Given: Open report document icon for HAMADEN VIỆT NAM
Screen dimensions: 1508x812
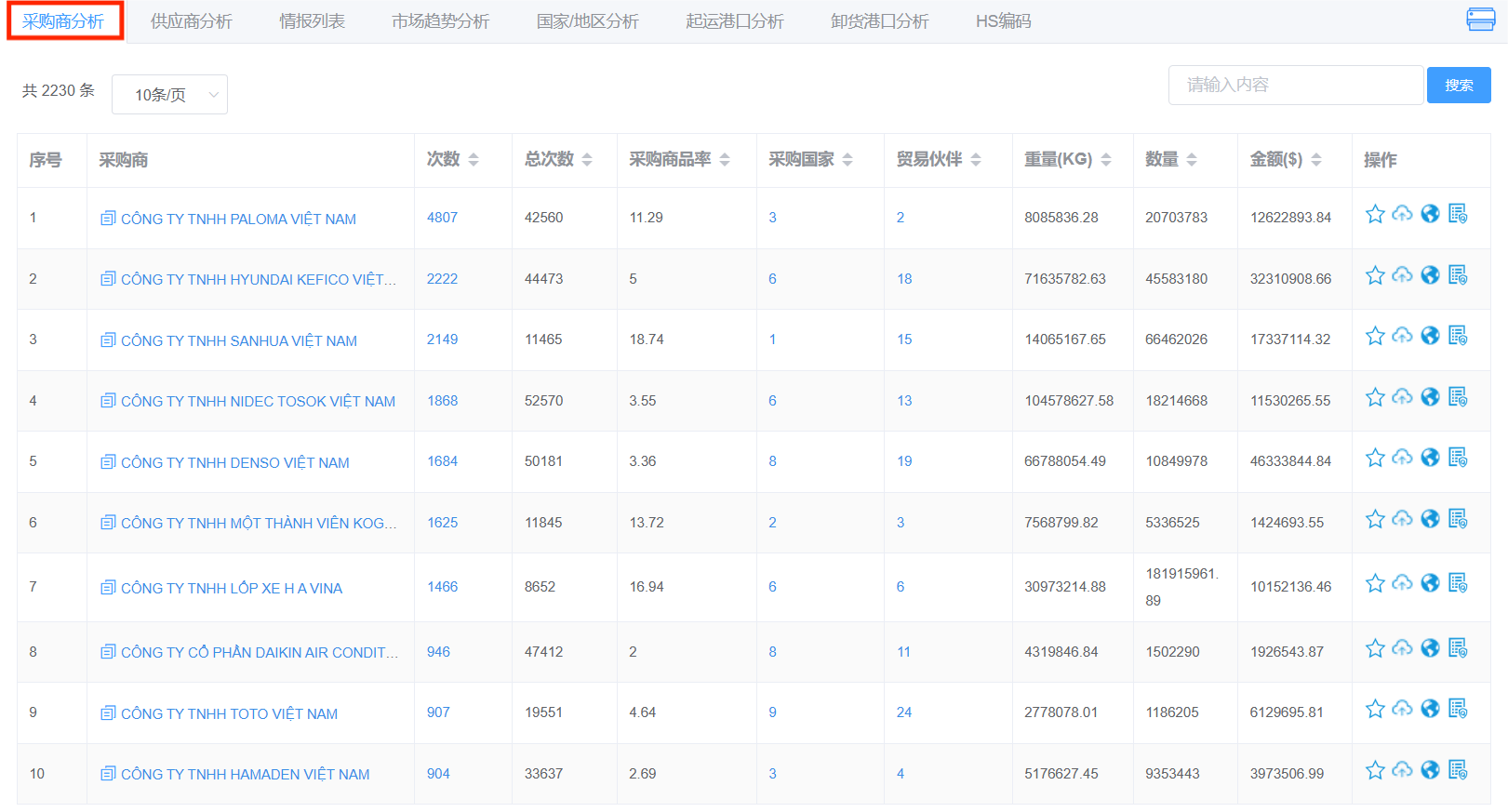Looking at the screenshot, I should [x=1458, y=770].
